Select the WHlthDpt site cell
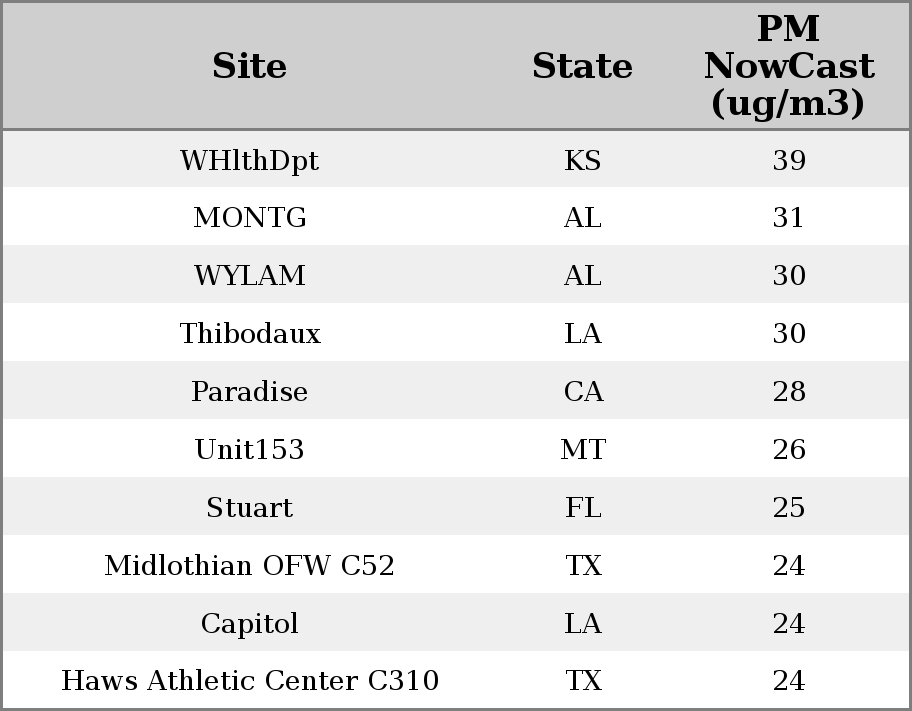The height and width of the screenshot is (711, 912). coord(249,161)
